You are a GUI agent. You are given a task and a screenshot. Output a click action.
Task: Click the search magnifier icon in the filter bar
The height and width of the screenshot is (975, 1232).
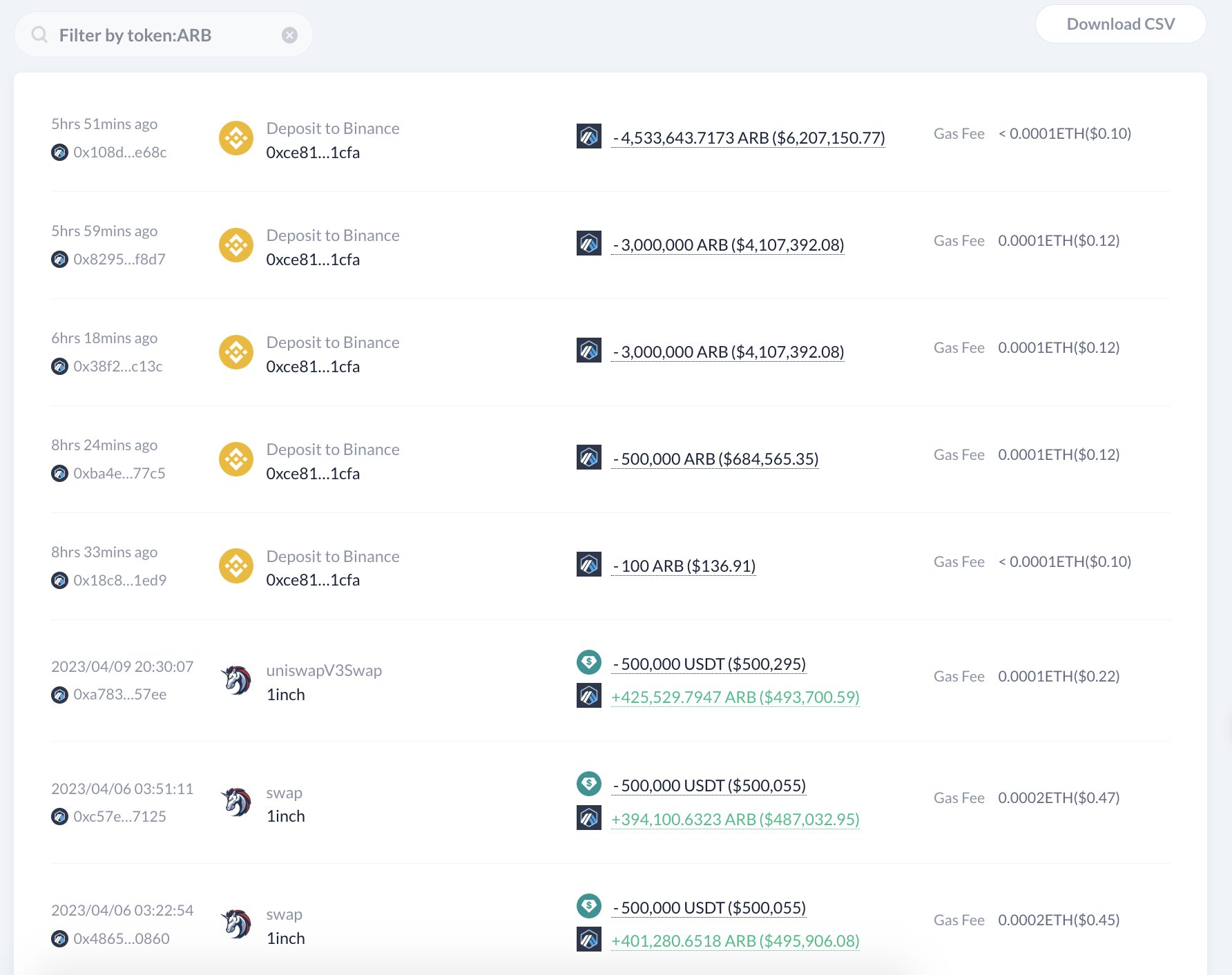click(x=39, y=34)
